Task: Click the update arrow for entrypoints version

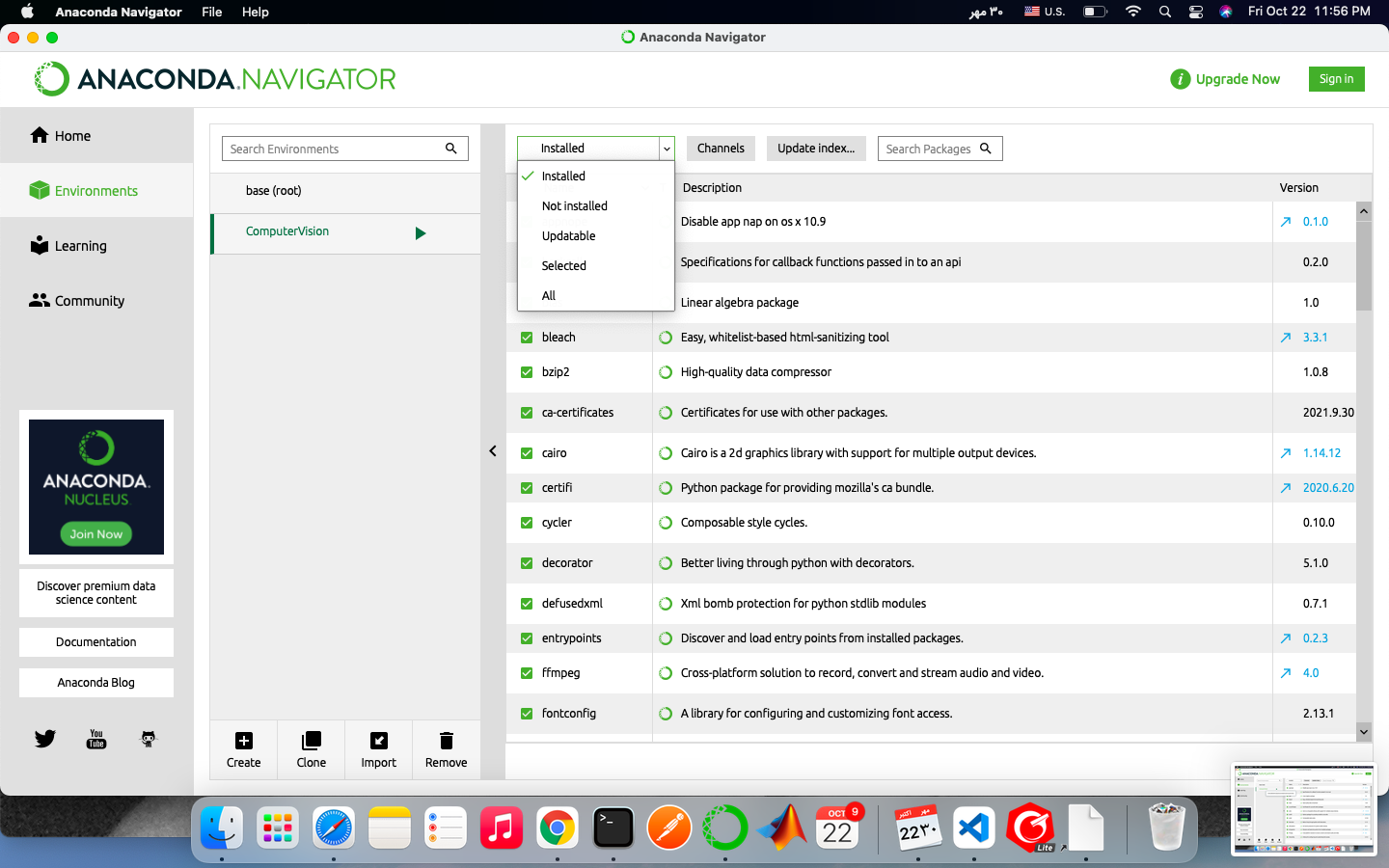Action: pyautogui.click(x=1286, y=638)
